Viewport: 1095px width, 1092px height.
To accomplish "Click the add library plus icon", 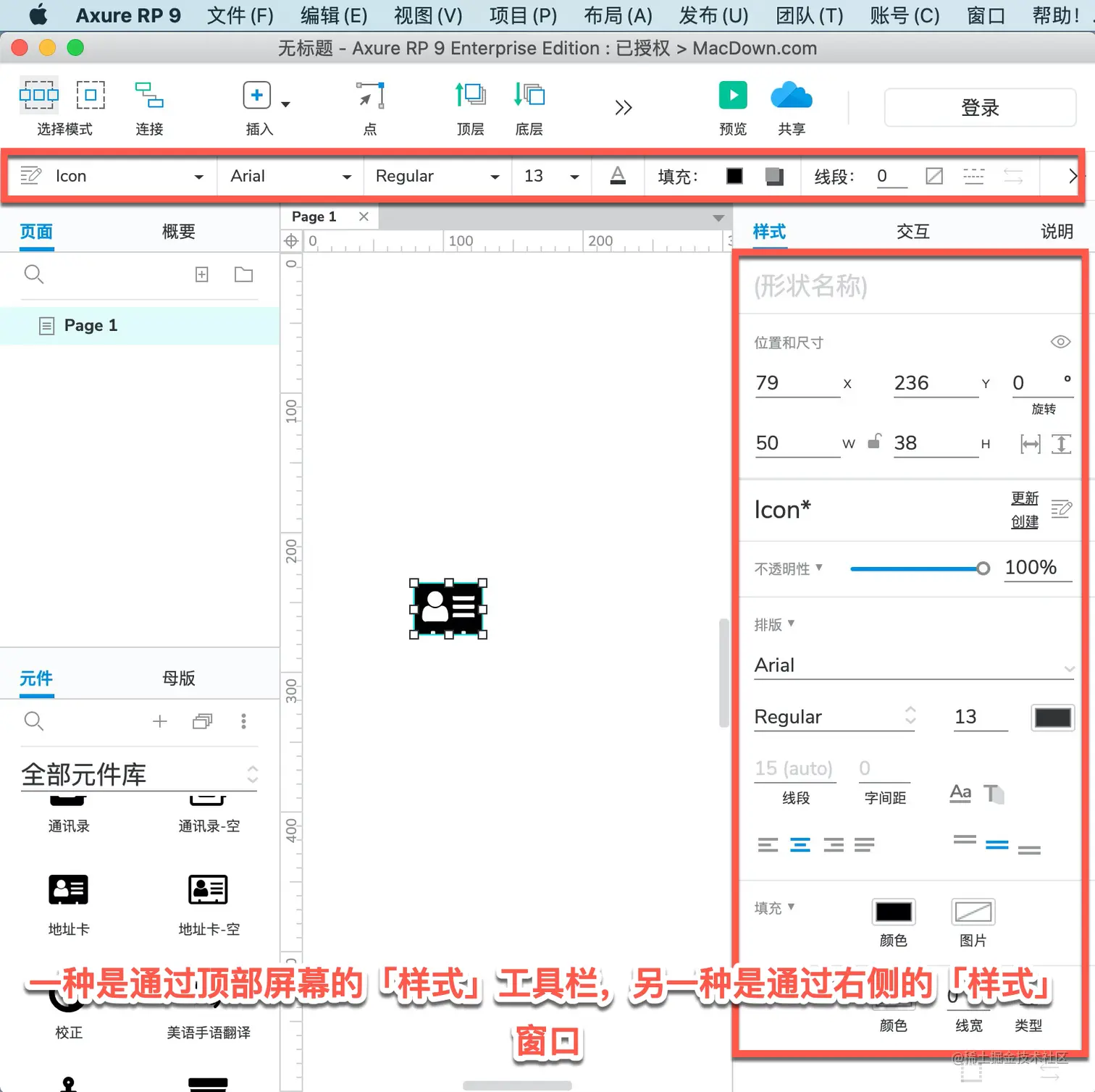I will pos(160,721).
